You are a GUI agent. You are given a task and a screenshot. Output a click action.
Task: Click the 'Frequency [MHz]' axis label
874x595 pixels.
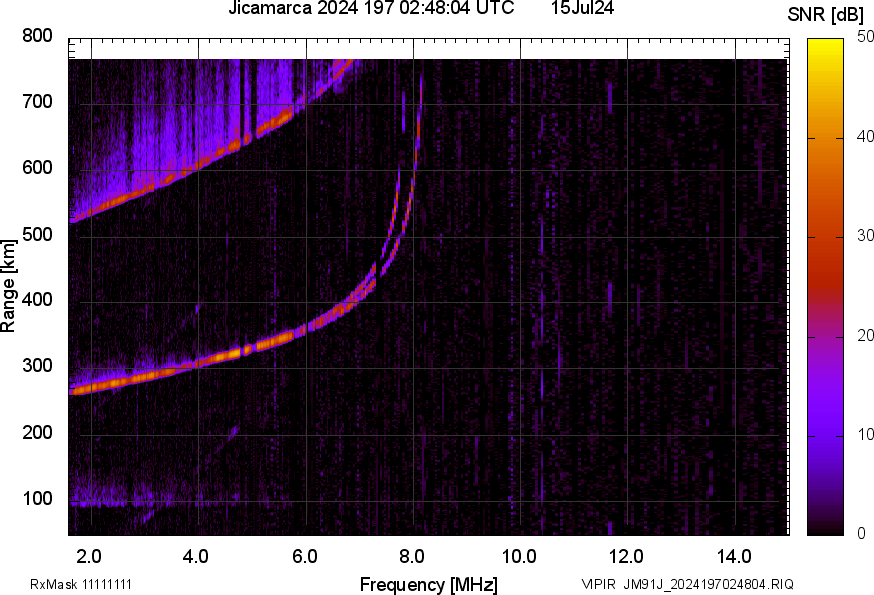(429, 584)
